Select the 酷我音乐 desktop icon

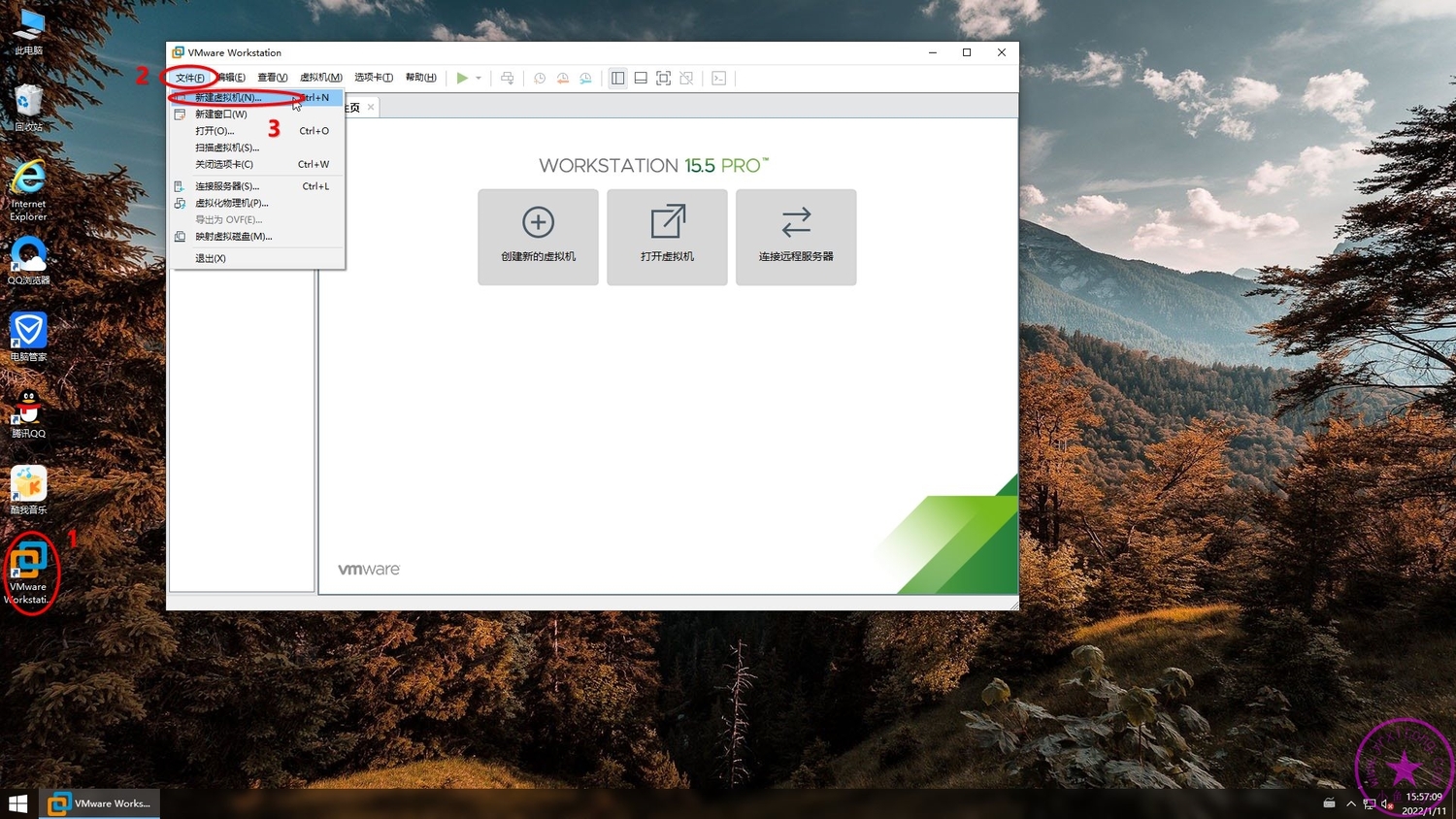pos(29,491)
